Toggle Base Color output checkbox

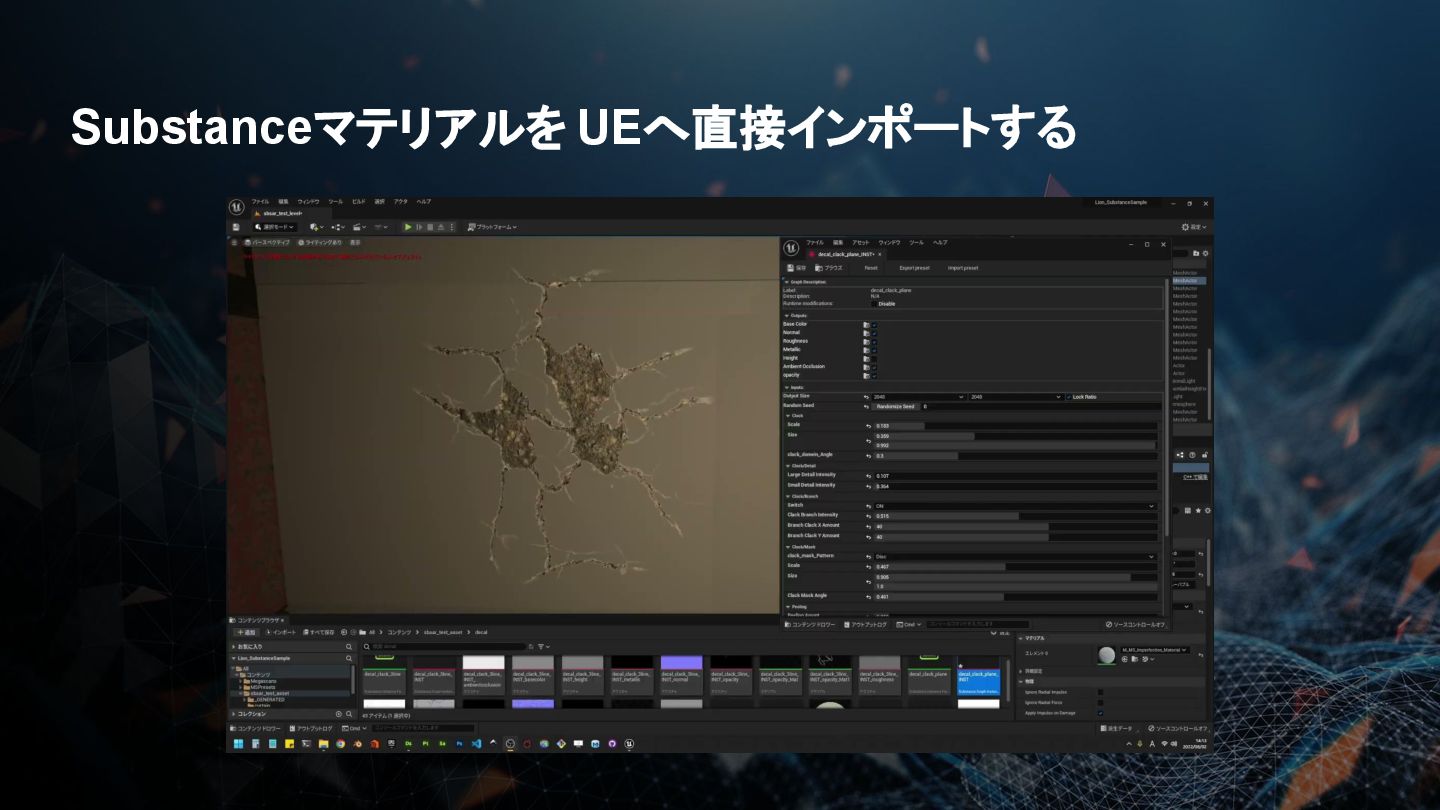point(874,325)
